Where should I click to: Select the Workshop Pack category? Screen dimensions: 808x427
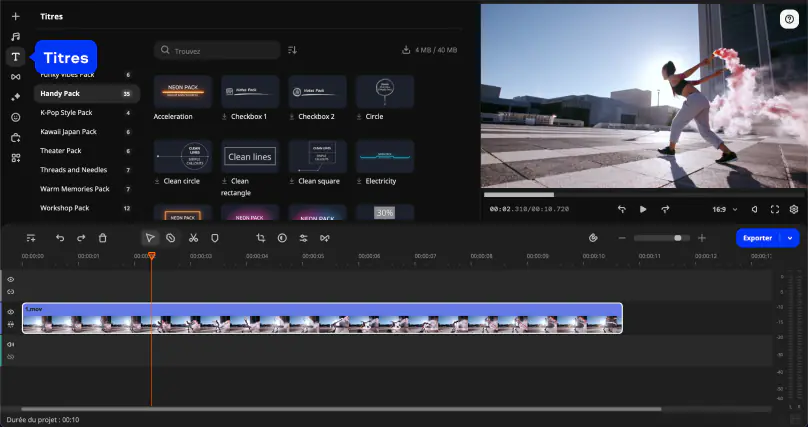(87, 208)
